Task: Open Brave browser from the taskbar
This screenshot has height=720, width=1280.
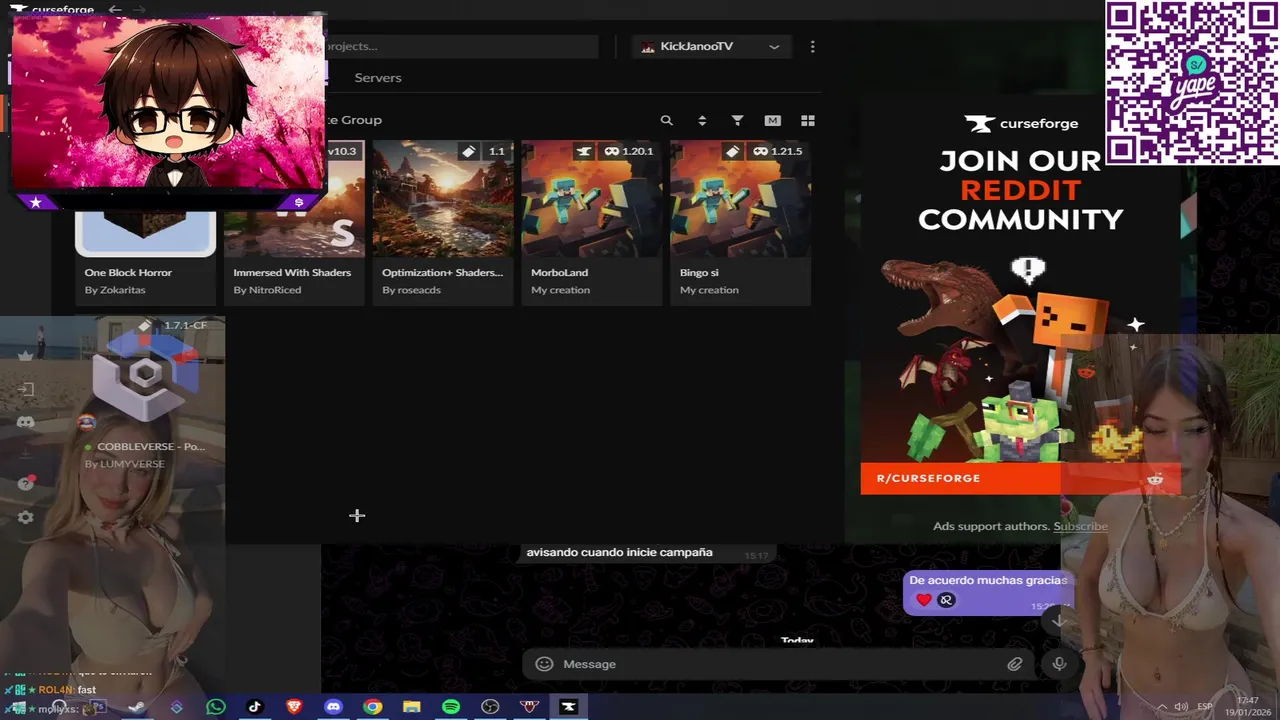Action: point(294,707)
